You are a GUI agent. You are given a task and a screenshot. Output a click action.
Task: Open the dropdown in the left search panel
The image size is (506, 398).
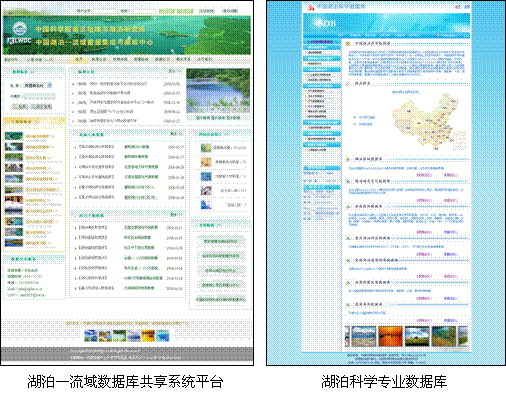(x=38, y=86)
